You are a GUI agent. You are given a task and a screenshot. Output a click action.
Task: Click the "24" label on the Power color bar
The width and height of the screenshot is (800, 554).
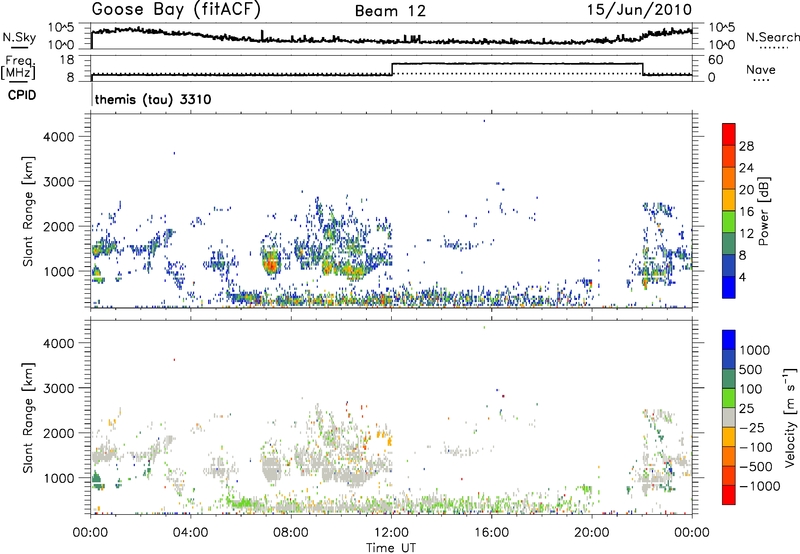(746, 168)
